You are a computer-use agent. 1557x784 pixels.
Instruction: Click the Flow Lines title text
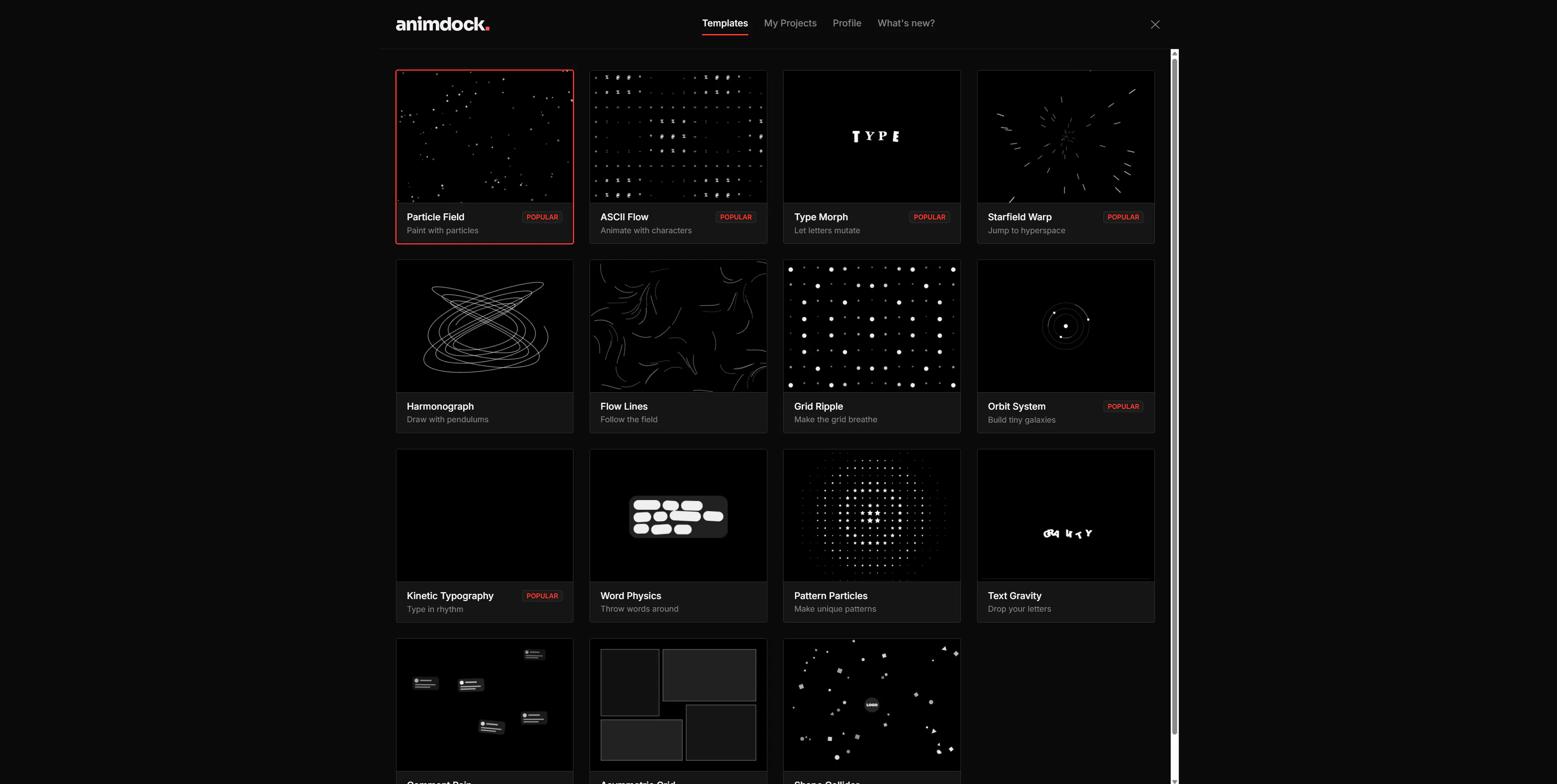pos(624,406)
